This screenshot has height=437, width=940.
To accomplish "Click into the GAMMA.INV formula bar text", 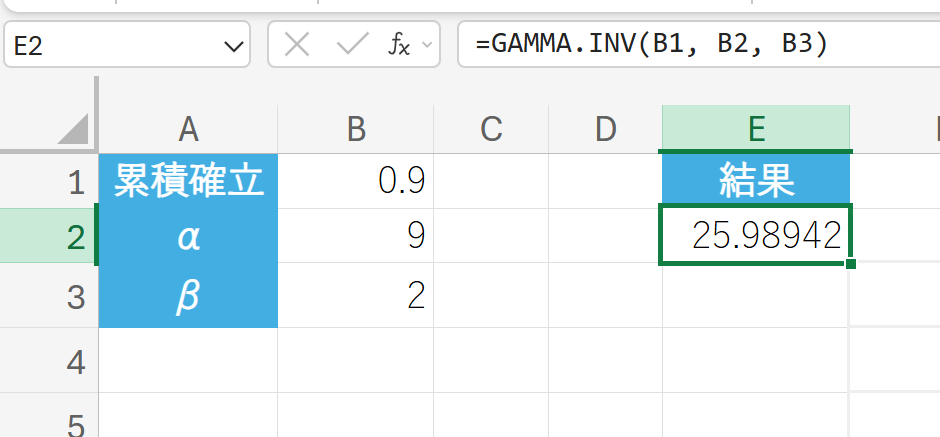I will coord(650,45).
